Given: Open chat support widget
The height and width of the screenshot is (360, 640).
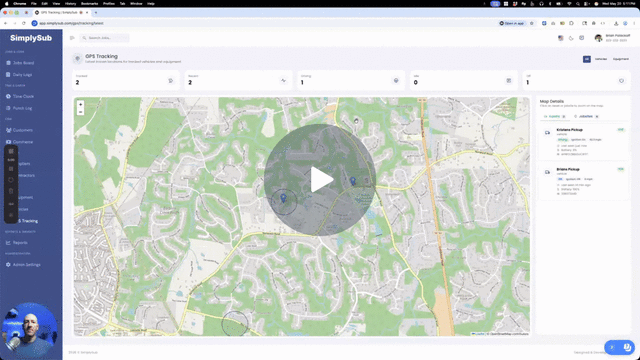Looking at the screenshot, I should coord(619,347).
